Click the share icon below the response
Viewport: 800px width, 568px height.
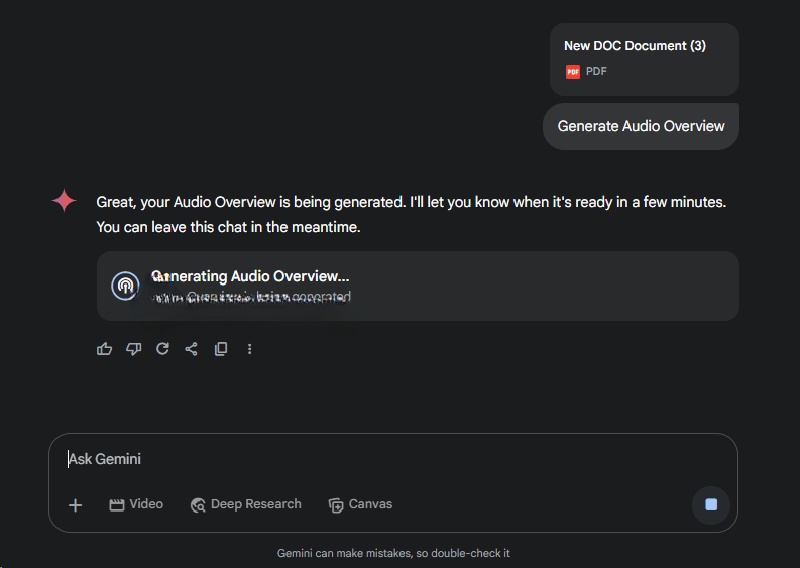point(191,349)
